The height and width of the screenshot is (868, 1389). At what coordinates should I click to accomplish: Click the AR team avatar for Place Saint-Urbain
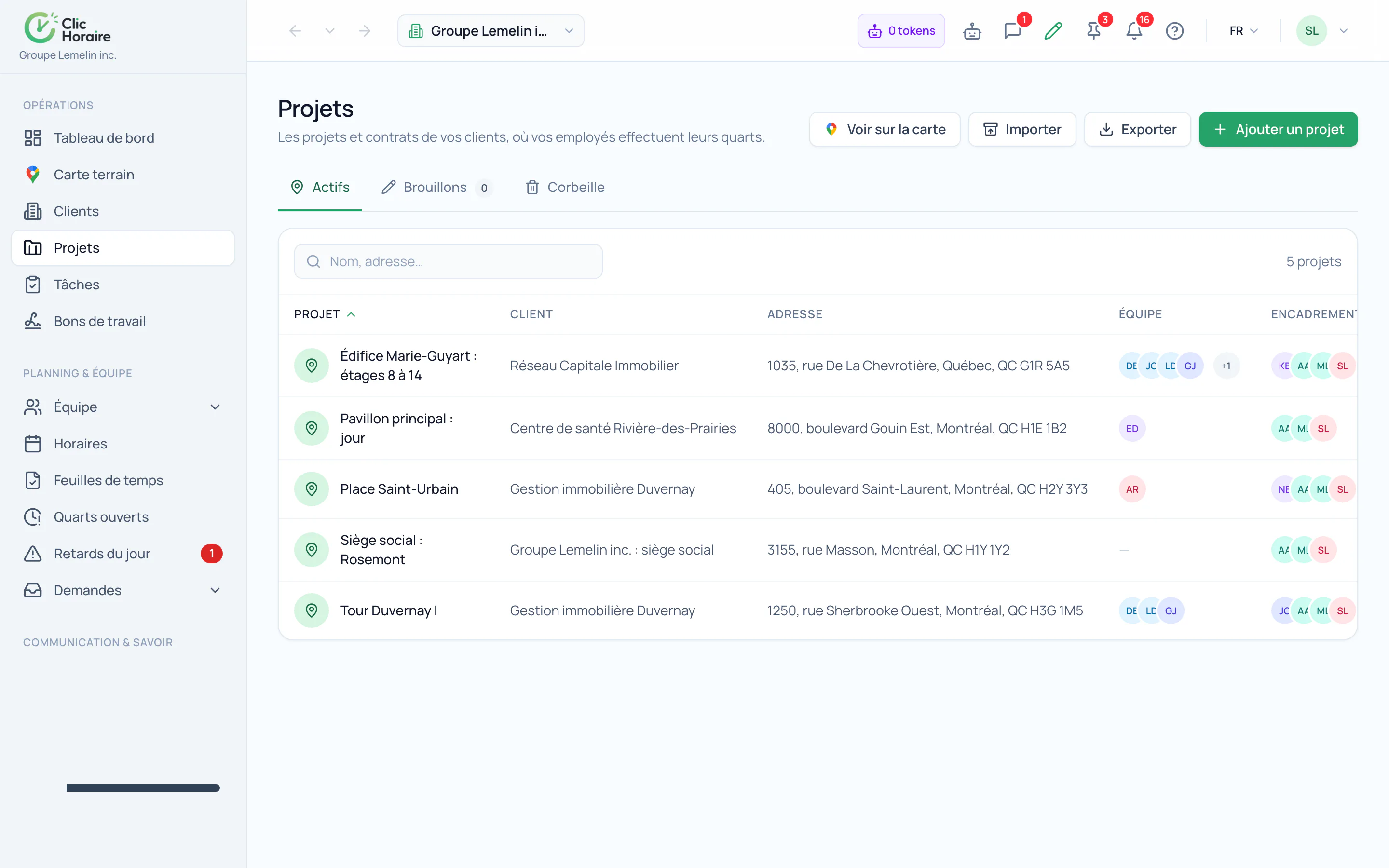[x=1132, y=489]
